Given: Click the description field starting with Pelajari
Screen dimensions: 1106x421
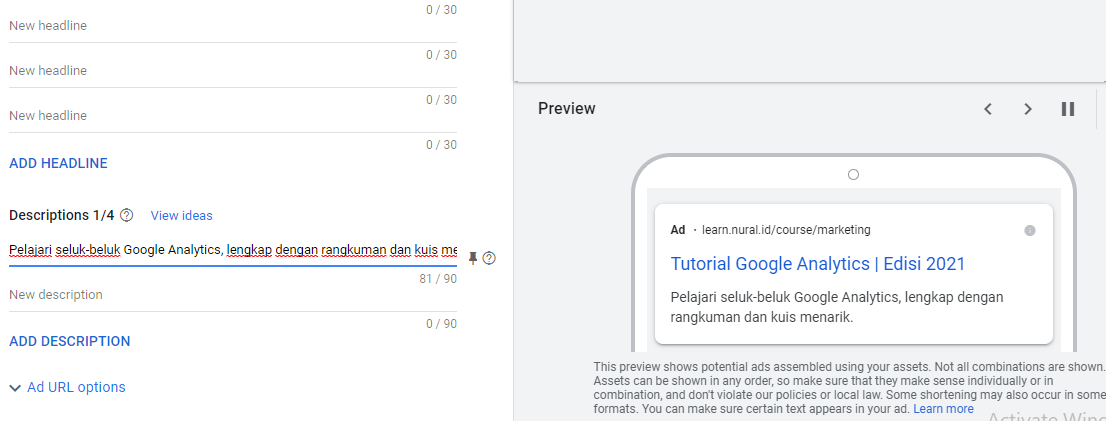Looking at the screenshot, I should [x=233, y=250].
